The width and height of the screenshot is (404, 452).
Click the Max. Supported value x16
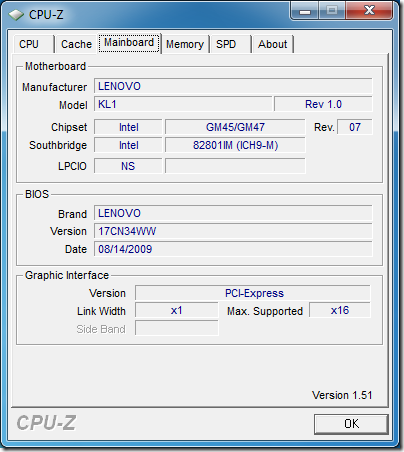point(340,310)
